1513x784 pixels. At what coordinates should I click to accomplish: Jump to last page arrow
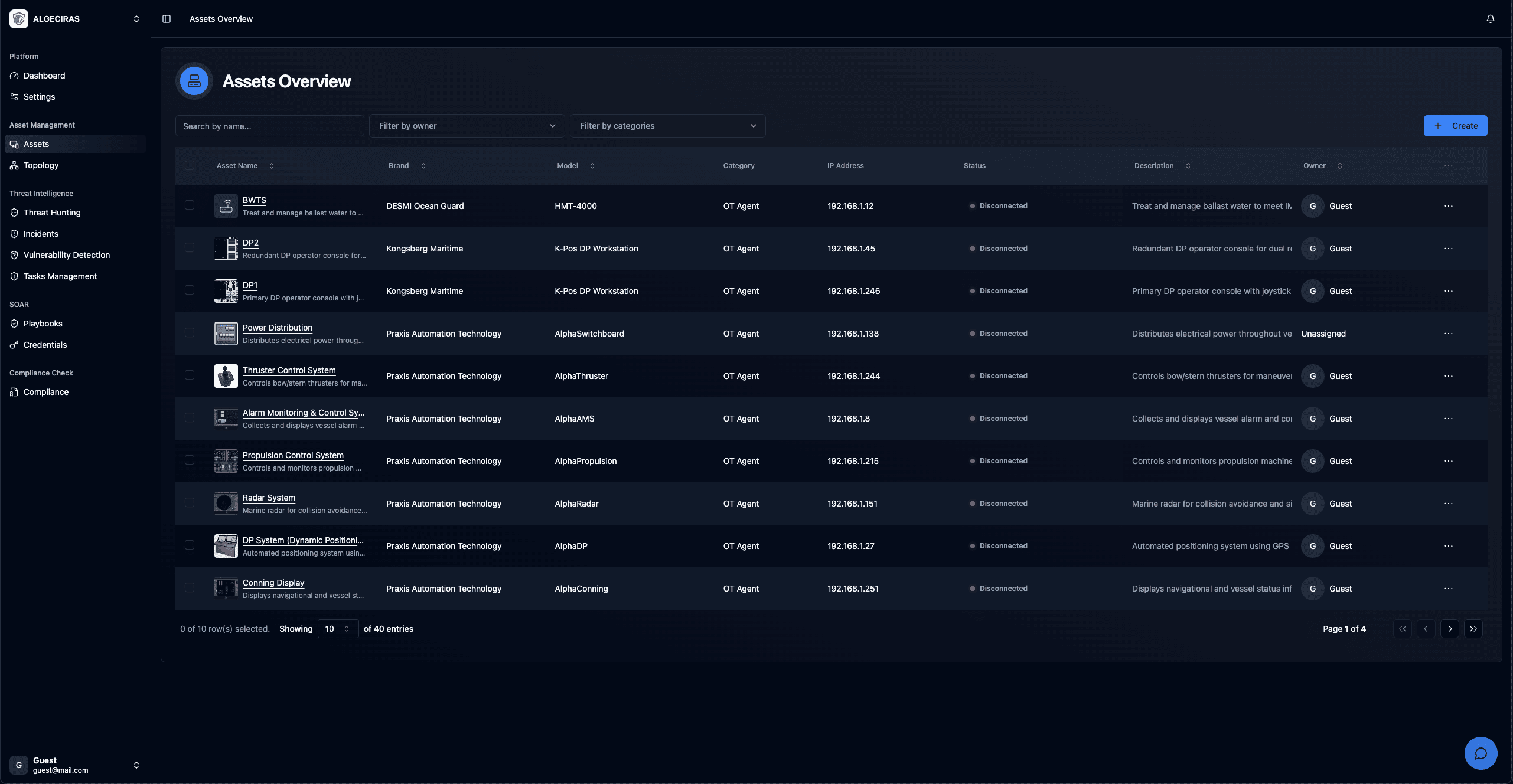1473,629
